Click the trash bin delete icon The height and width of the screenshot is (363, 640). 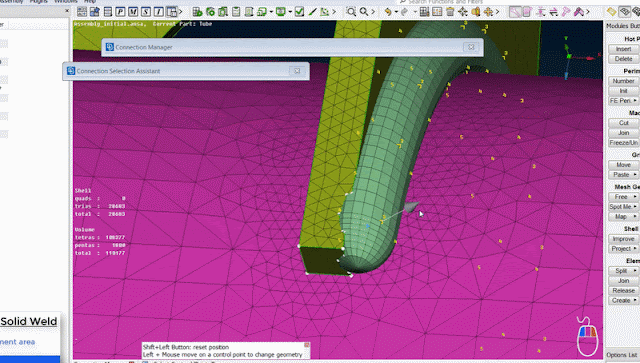[450, 12]
